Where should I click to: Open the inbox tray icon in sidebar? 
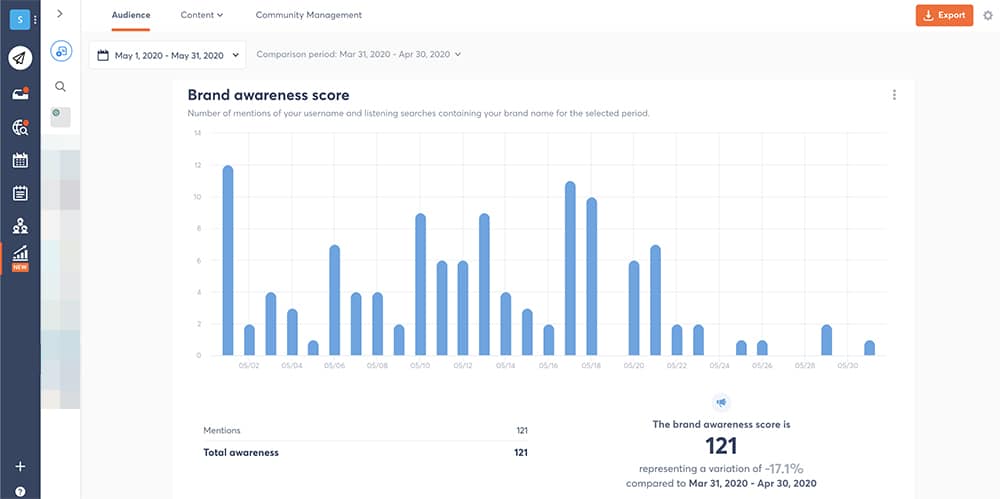pyautogui.click(x=20, y=93)
